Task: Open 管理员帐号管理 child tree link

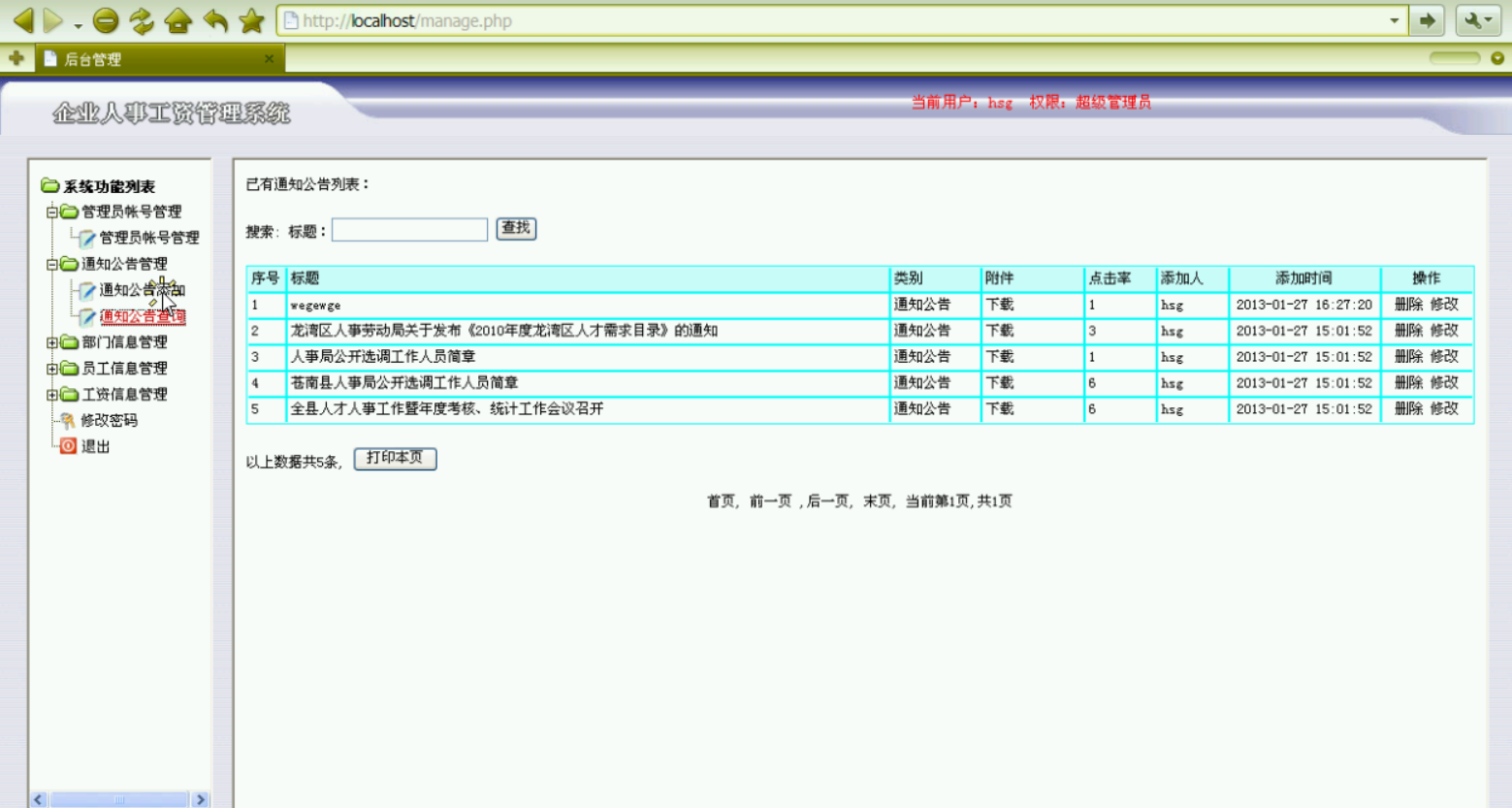Action: (x=149, y=238)
